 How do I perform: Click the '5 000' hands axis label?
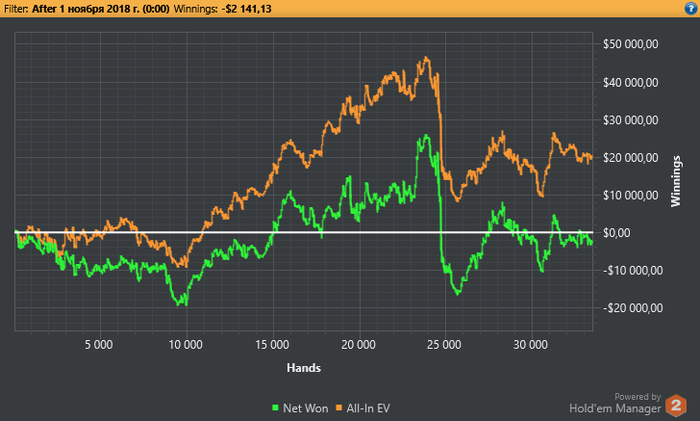tap(99, 345)
